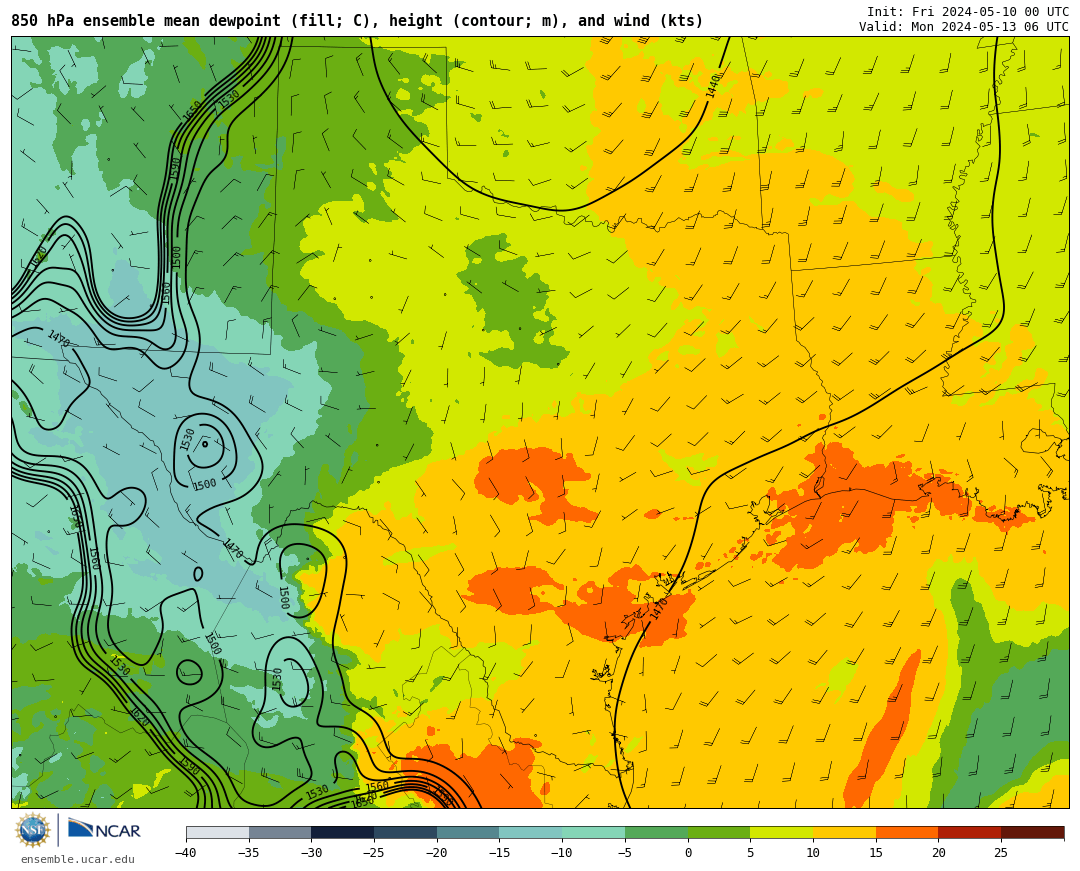Select the 850 hPa ensemble mean dewpoint title
This screenshot has width=1080, height=871.
pyautogui.click(x=357, y=21)
